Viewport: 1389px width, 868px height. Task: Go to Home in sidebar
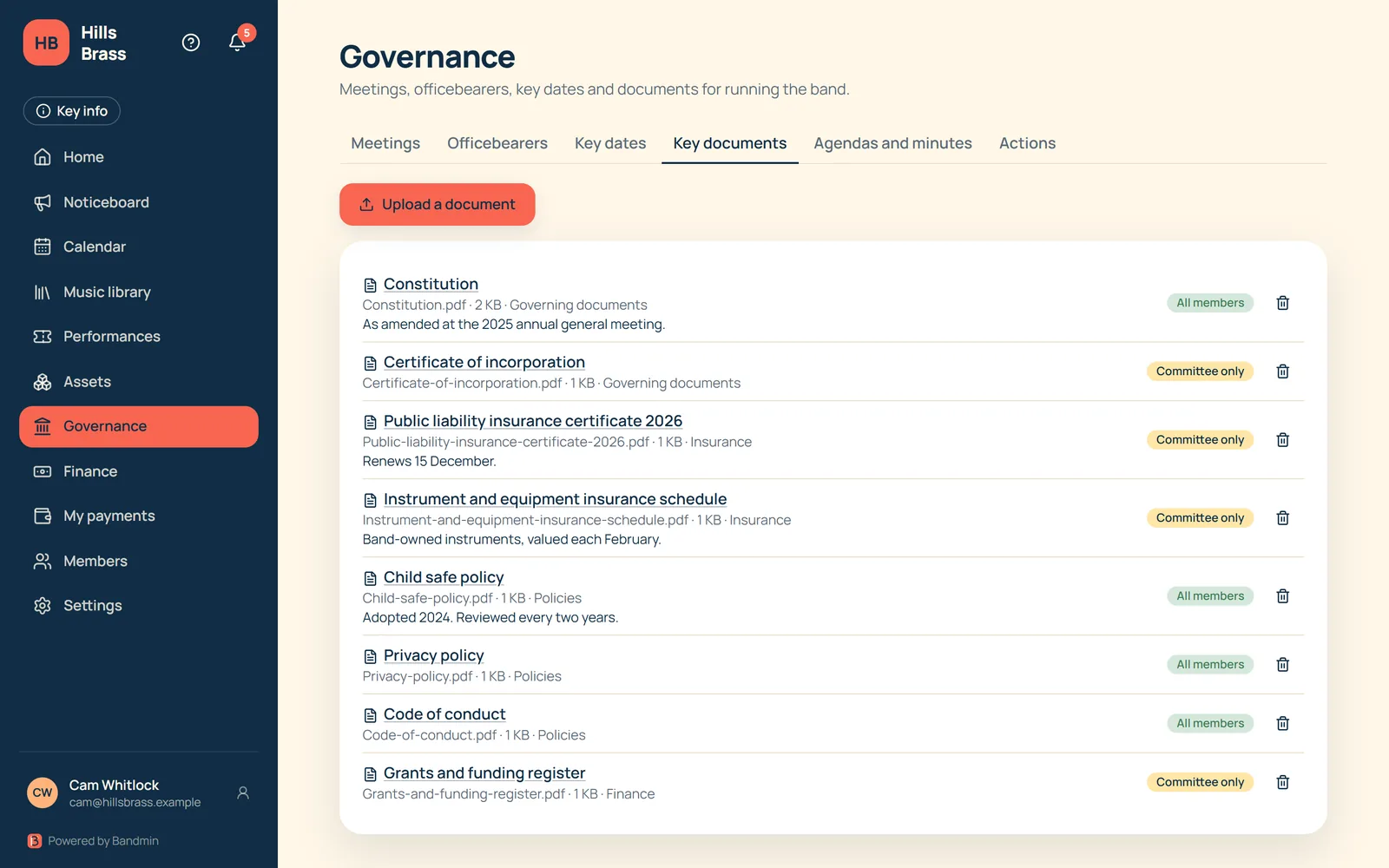tap(139, 157)
